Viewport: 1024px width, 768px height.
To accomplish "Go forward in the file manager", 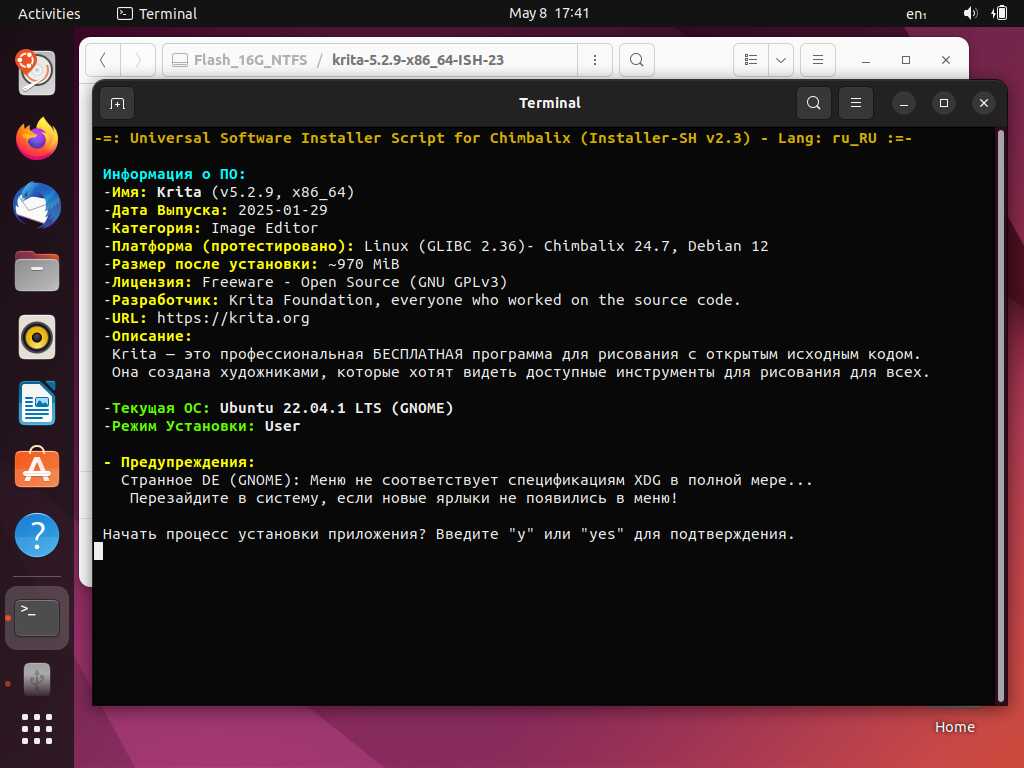I will click(138, 60).
